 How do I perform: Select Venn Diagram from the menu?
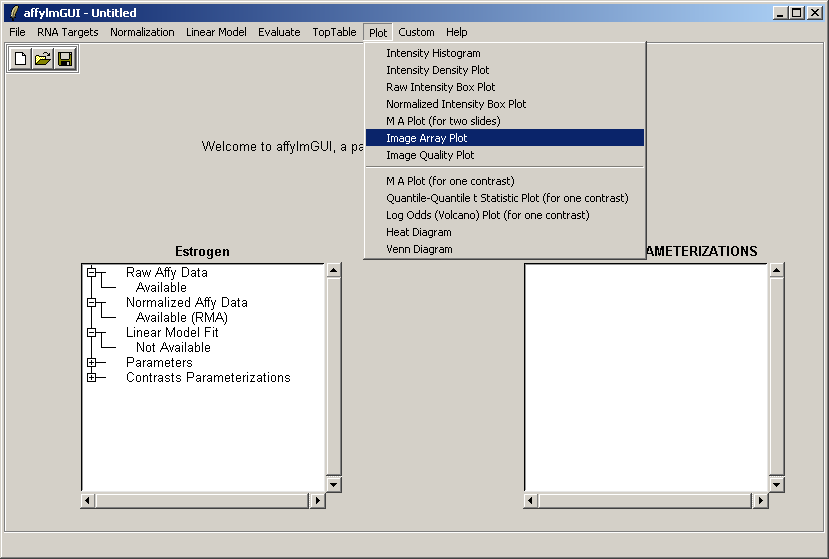[419, 249]
